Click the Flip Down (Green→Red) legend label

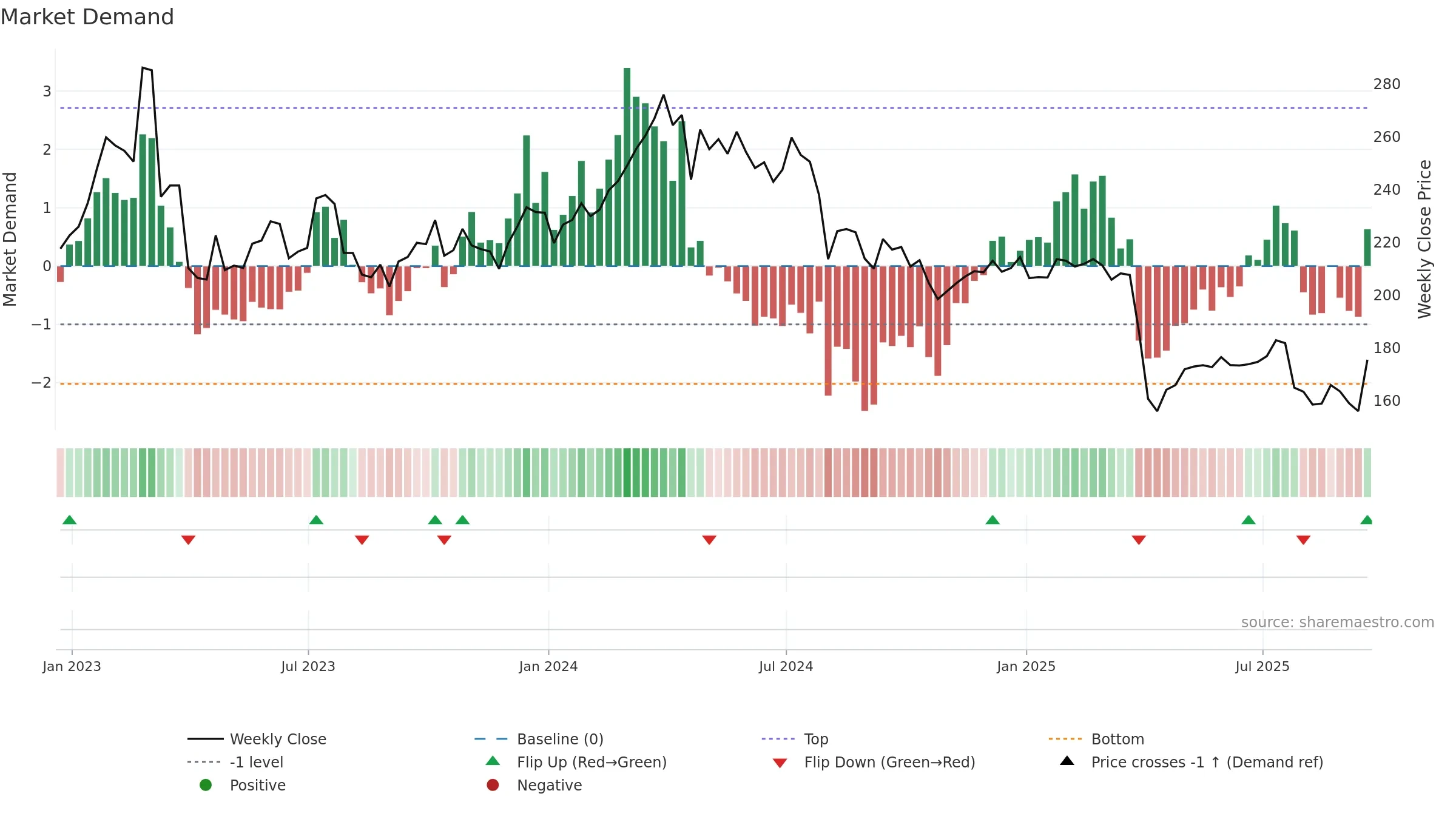pyautogui.click(x=889, y=763)
